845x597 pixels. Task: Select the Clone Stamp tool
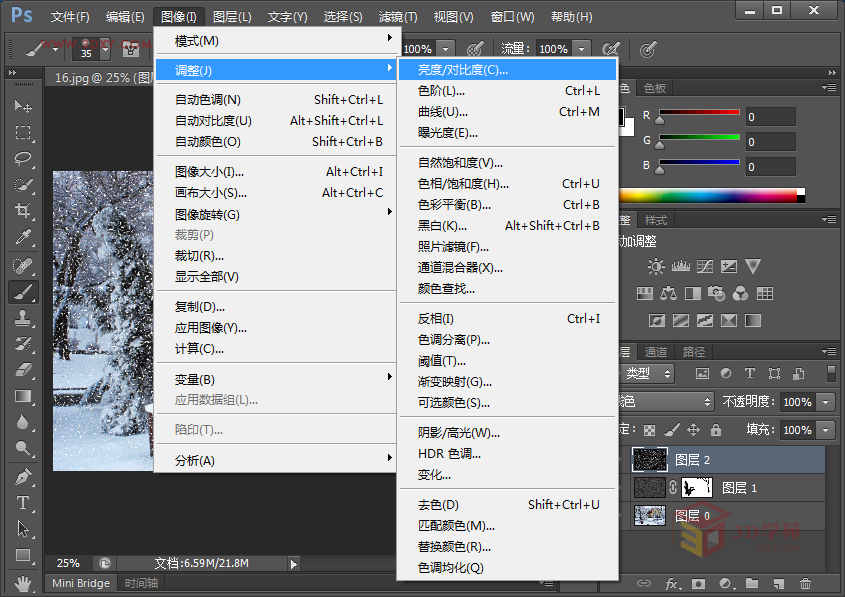click(x=23, y=318)
